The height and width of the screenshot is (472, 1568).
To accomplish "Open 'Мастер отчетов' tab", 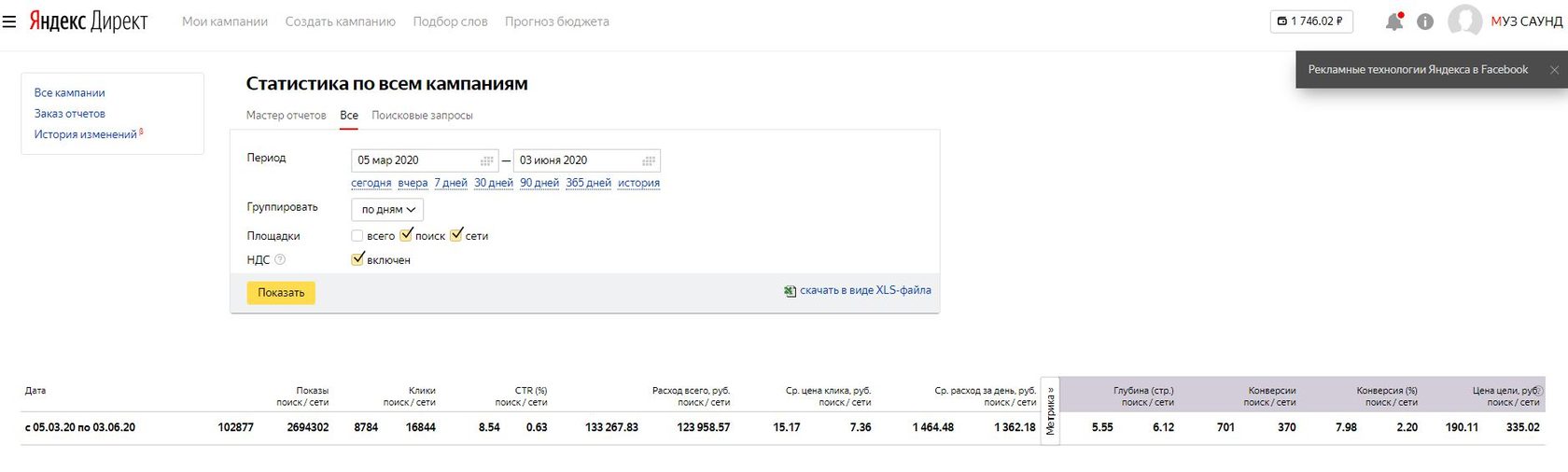I will pos(287,116).
